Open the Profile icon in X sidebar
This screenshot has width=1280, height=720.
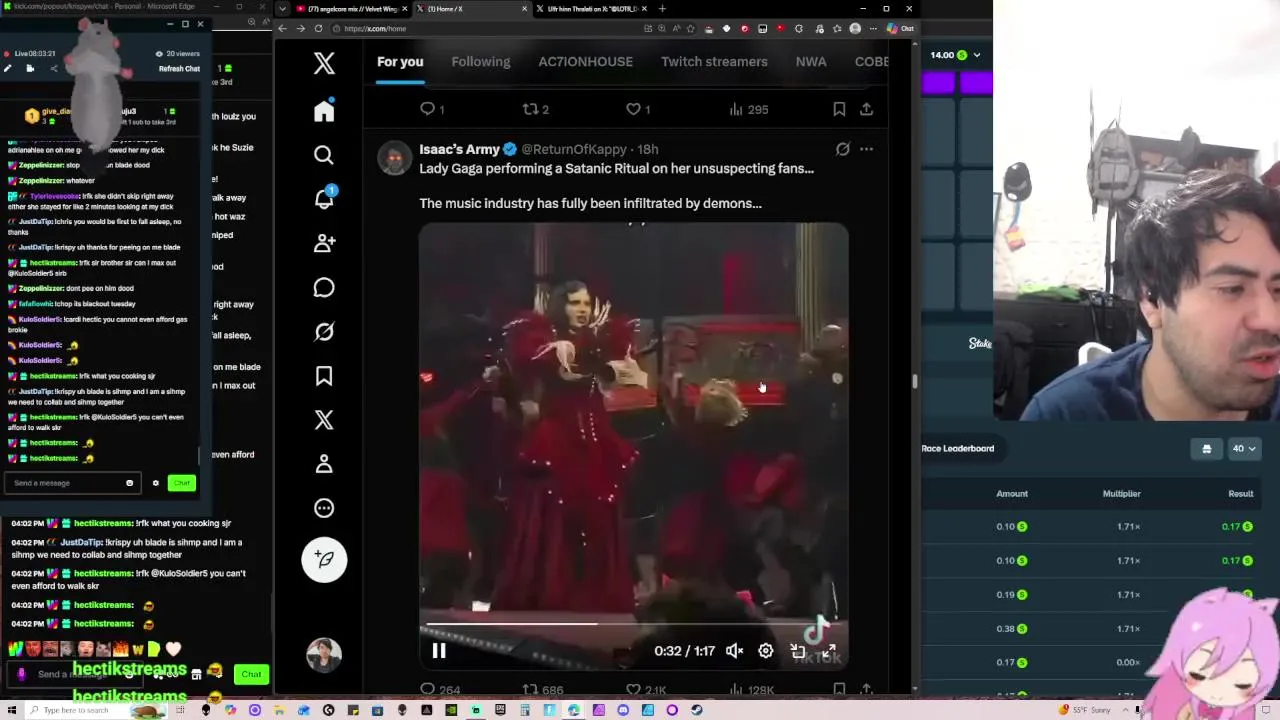(324, 464)
